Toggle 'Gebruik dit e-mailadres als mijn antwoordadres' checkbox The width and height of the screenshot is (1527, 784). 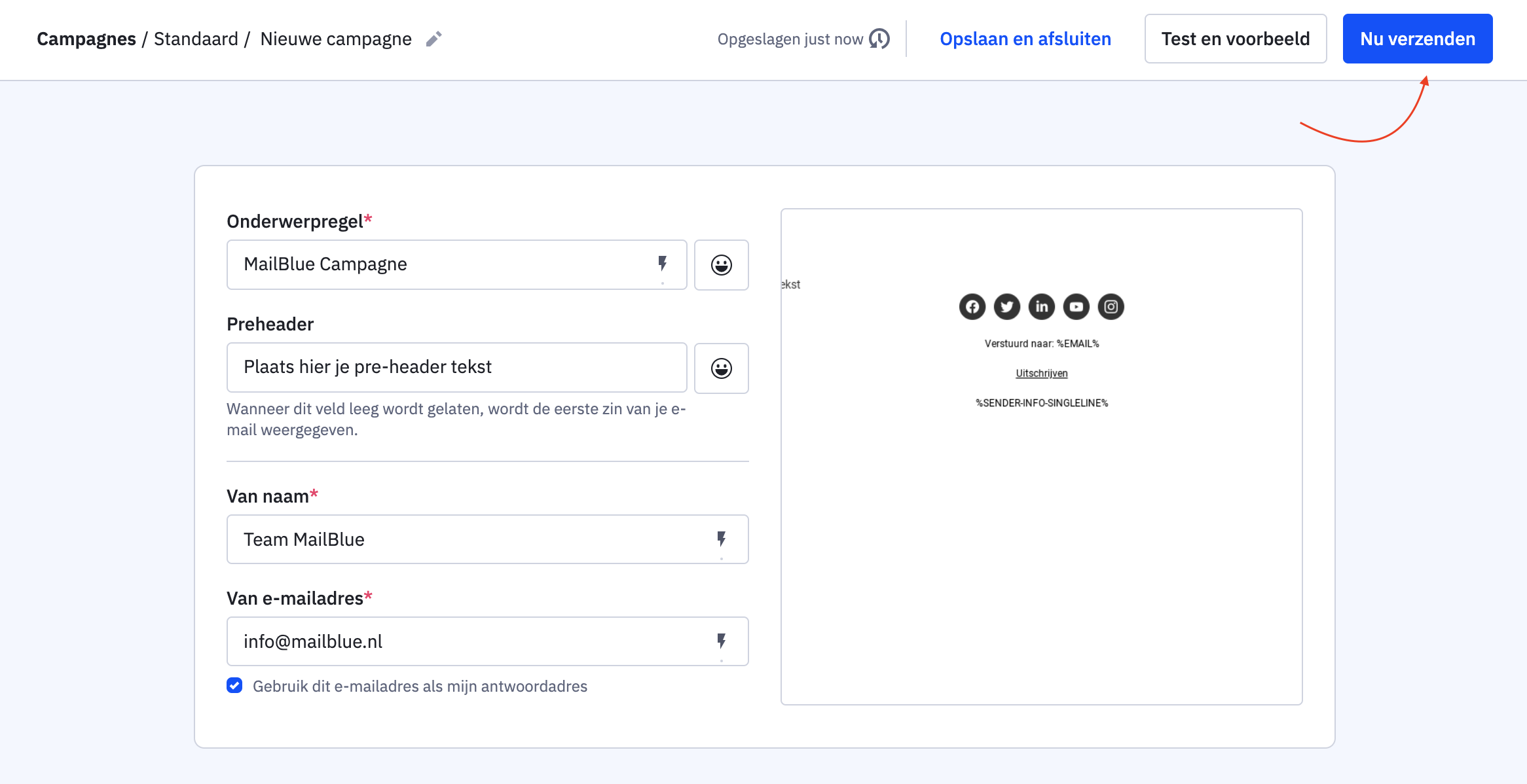point(234,685)
